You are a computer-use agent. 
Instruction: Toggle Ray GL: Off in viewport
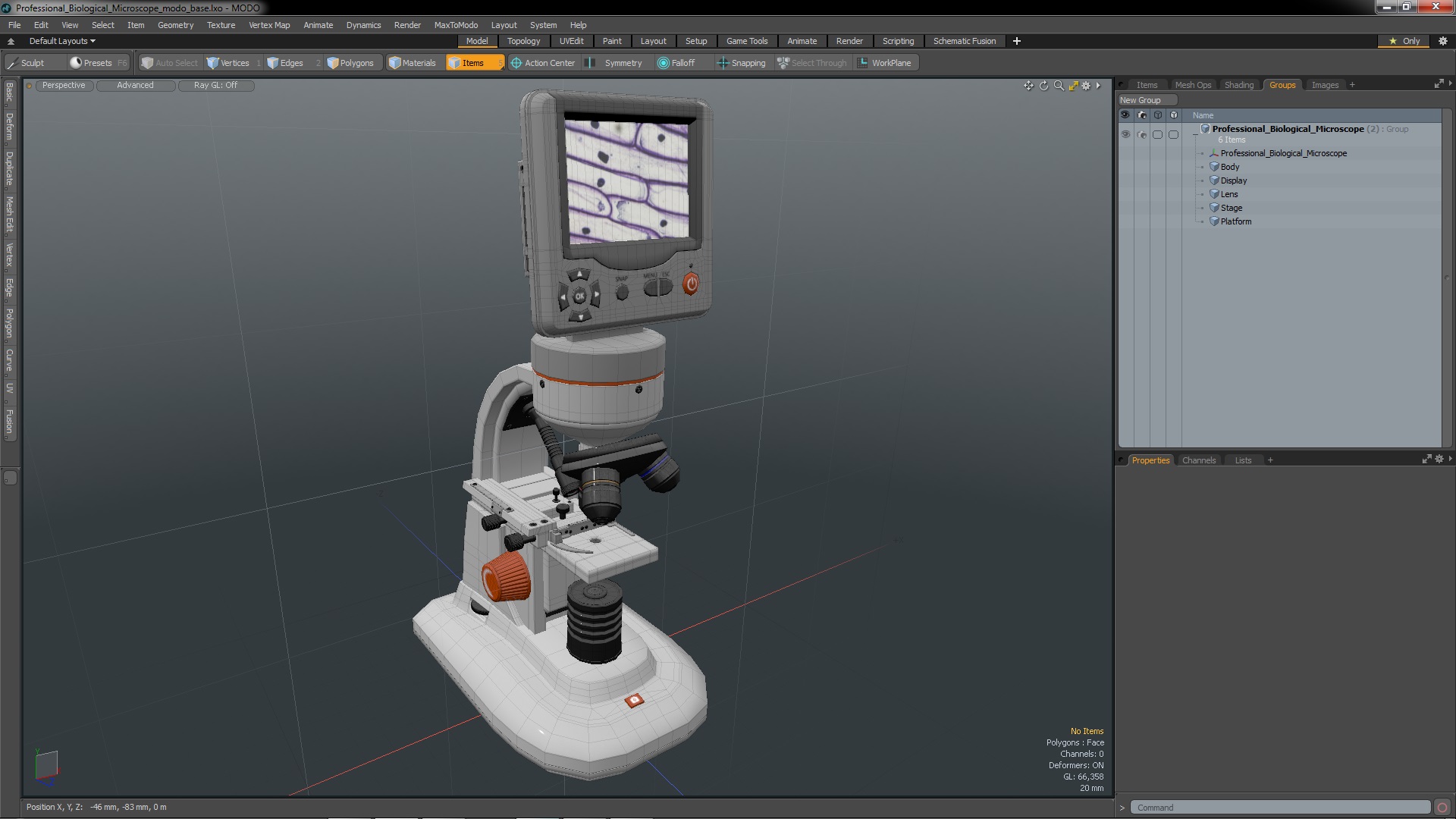[x=216, y=86]
